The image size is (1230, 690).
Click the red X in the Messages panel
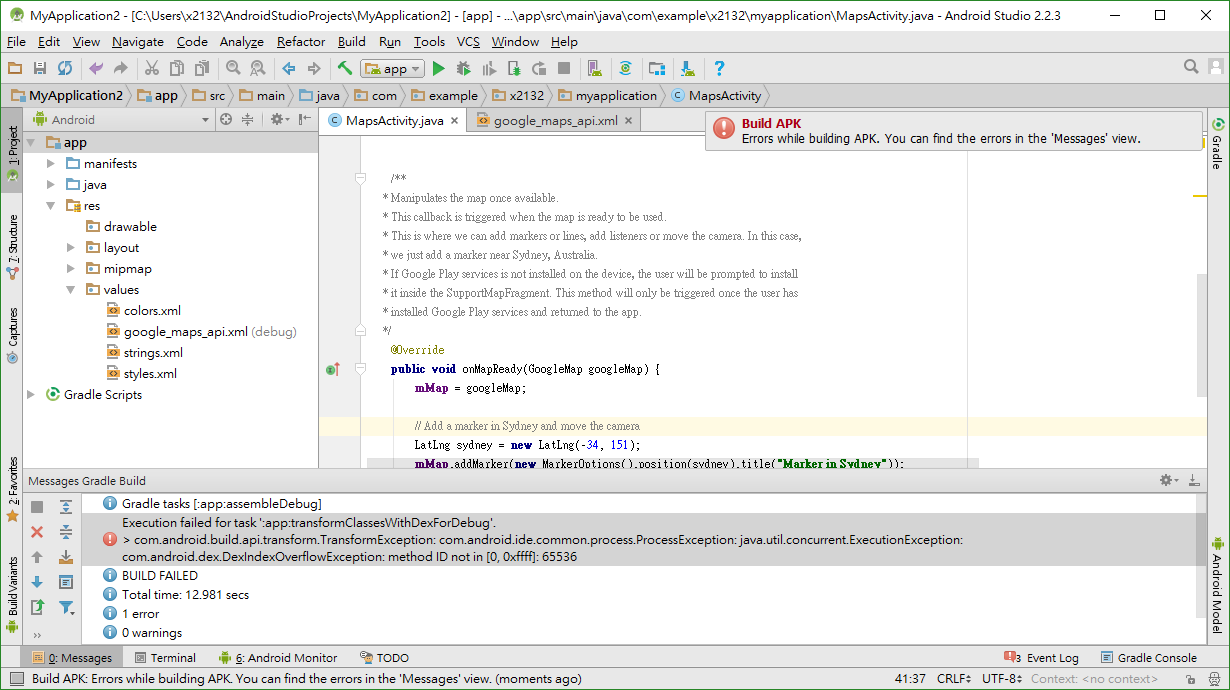[37, 532]
